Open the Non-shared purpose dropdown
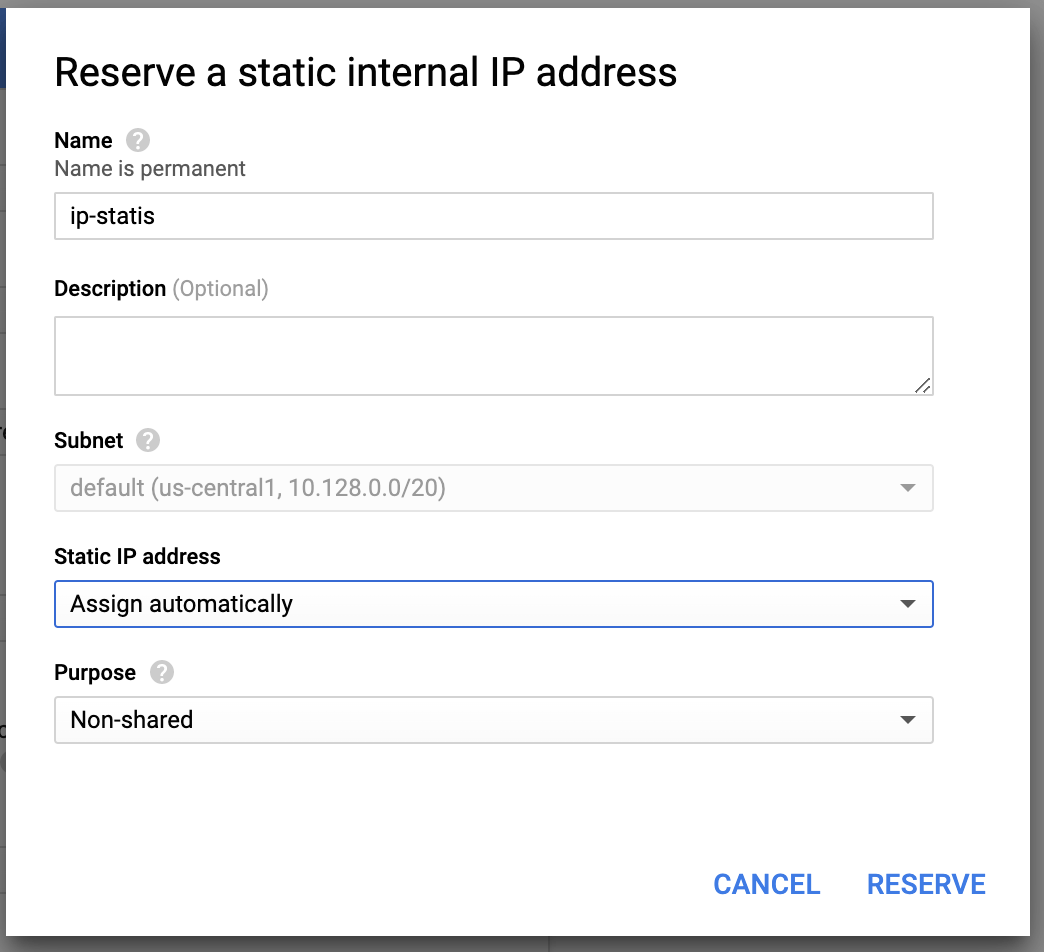1044x952 pixels. click(494, 720)
